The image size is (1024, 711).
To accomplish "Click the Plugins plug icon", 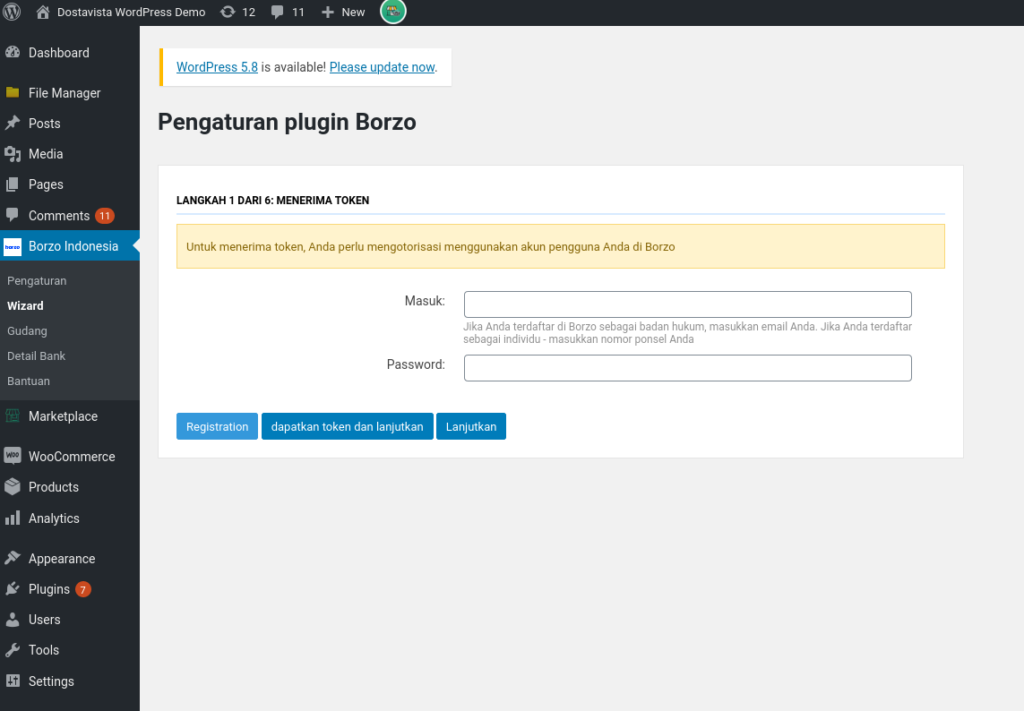I will click(x=12, y=588).
